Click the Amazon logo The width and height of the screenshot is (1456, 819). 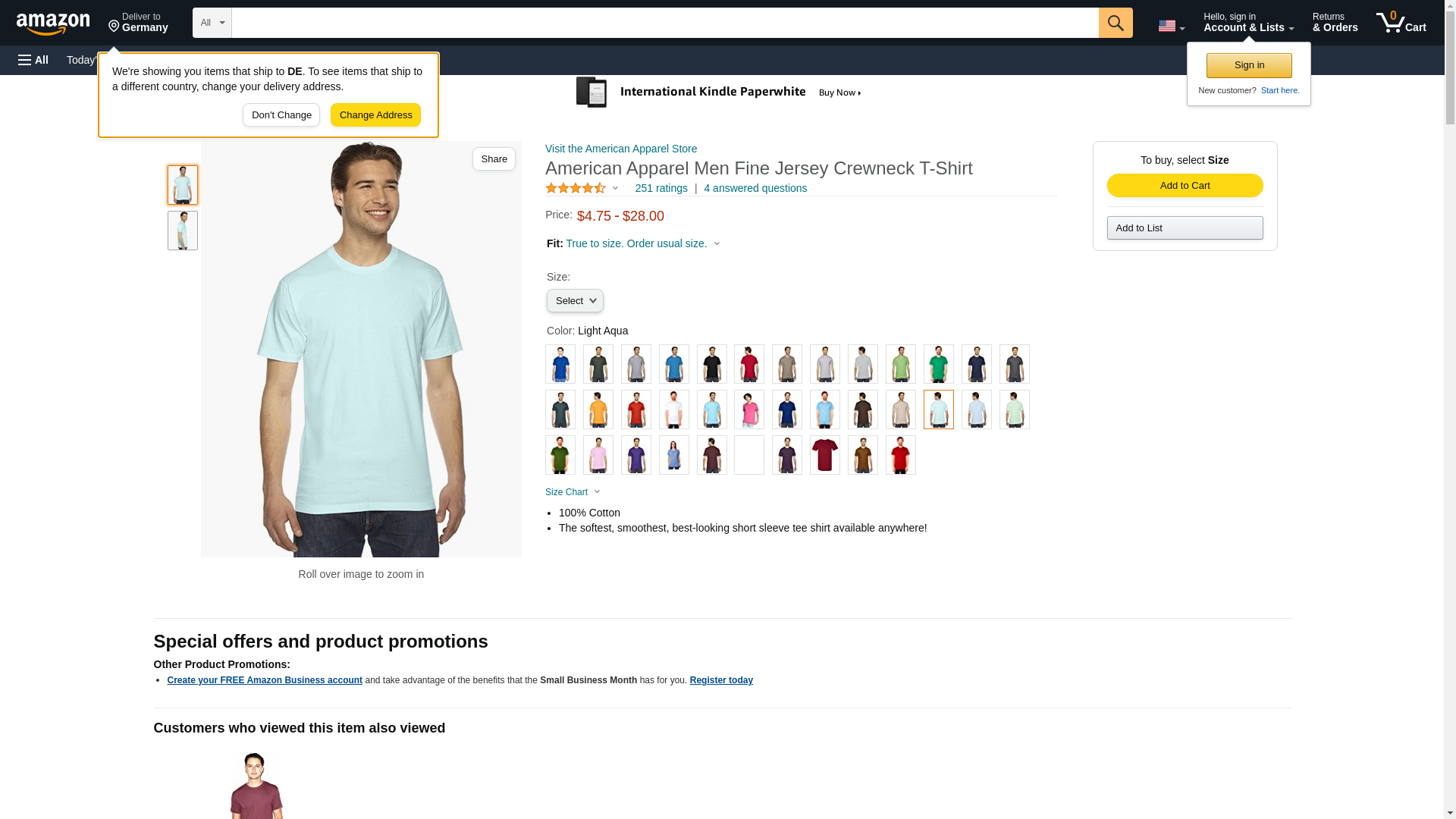(53, 24)
